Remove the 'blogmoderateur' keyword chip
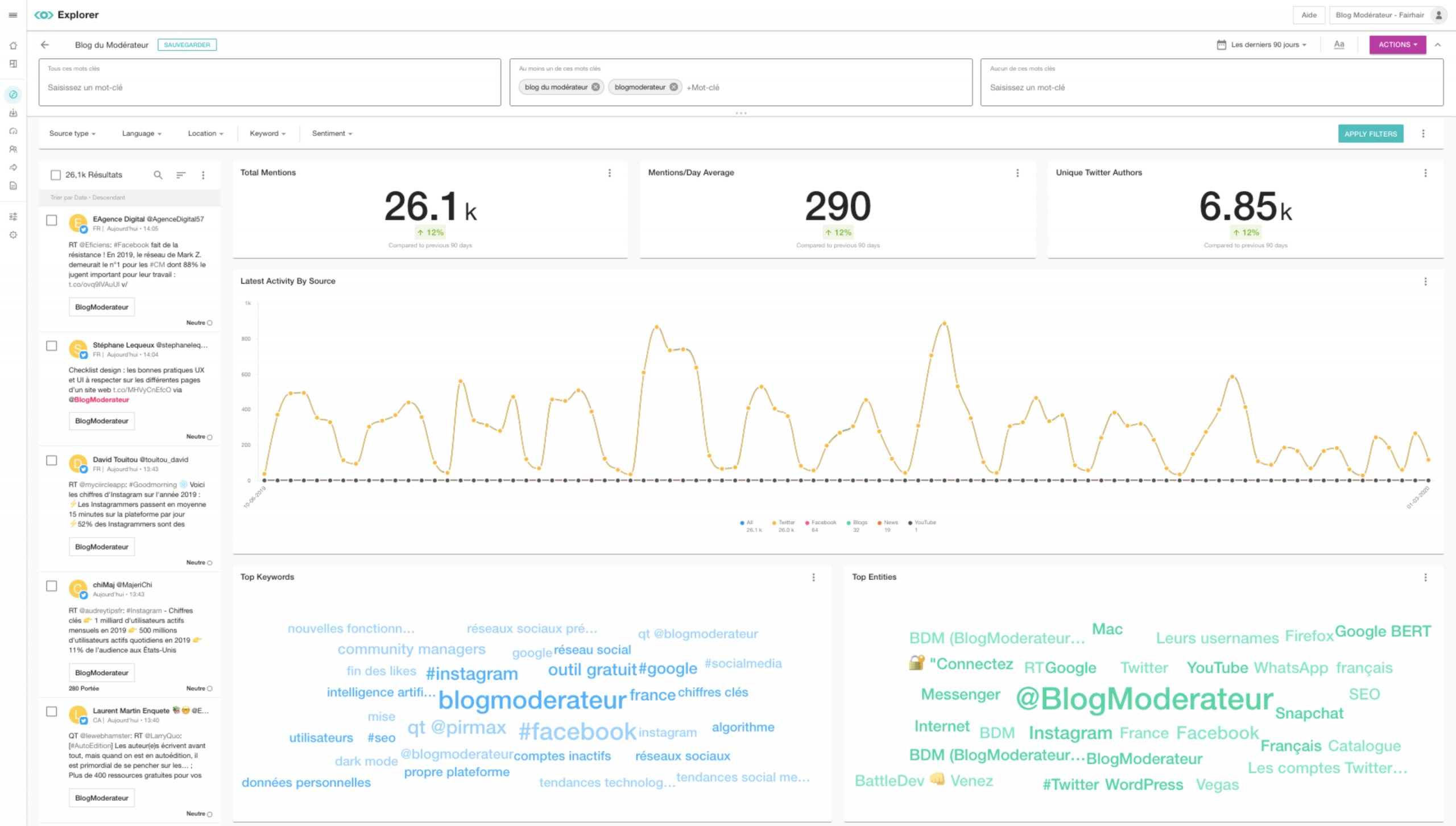Viewport: 1456px width, 826px height. pyautogui.click(x=673, y=87)
